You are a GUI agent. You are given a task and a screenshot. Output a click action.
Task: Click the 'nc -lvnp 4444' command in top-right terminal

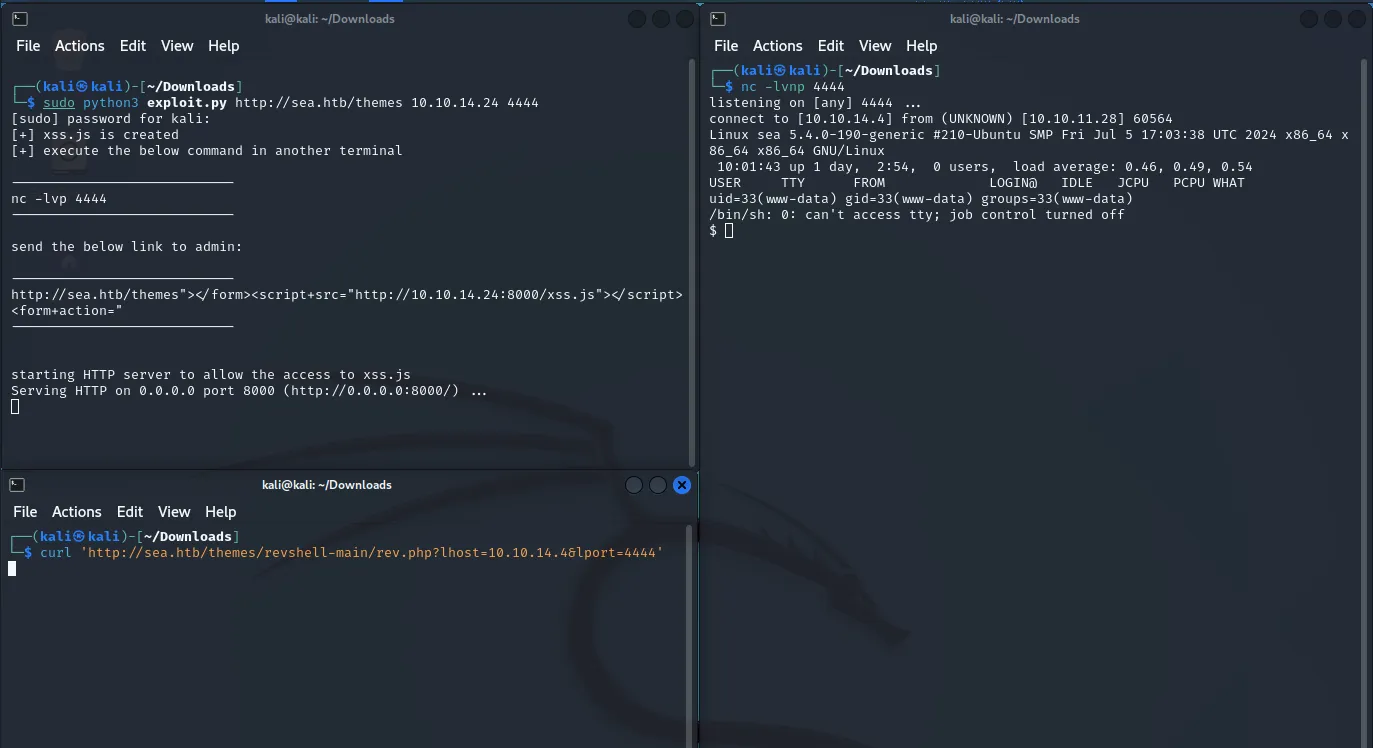pyautogui.click(x=792, y=87)
